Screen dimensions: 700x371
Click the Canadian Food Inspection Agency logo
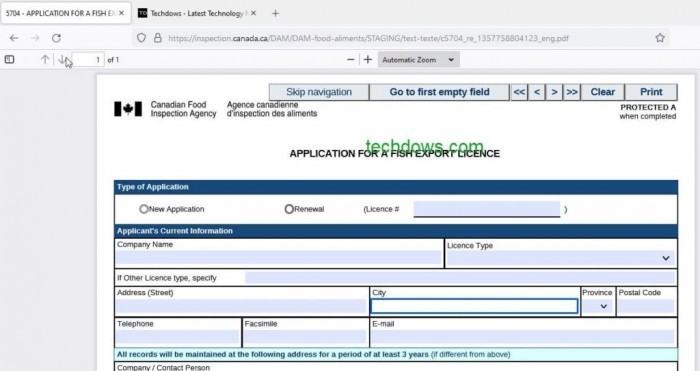click(x=128, y=109)
